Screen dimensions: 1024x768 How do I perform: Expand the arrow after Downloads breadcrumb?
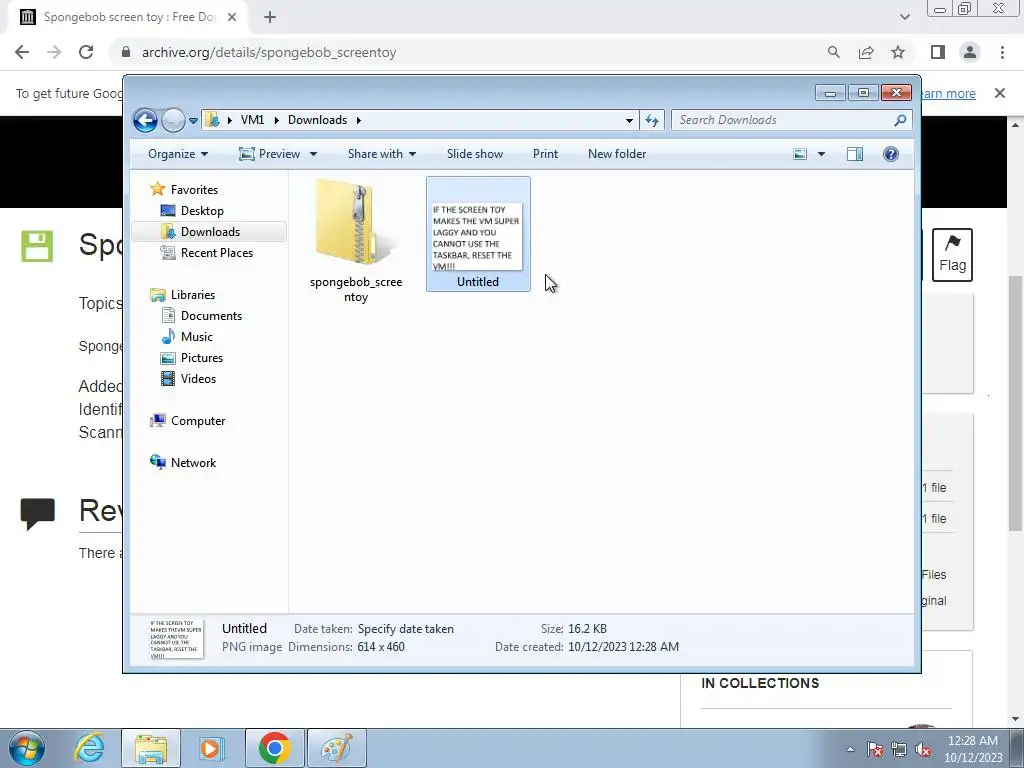(x=359, y=120)
